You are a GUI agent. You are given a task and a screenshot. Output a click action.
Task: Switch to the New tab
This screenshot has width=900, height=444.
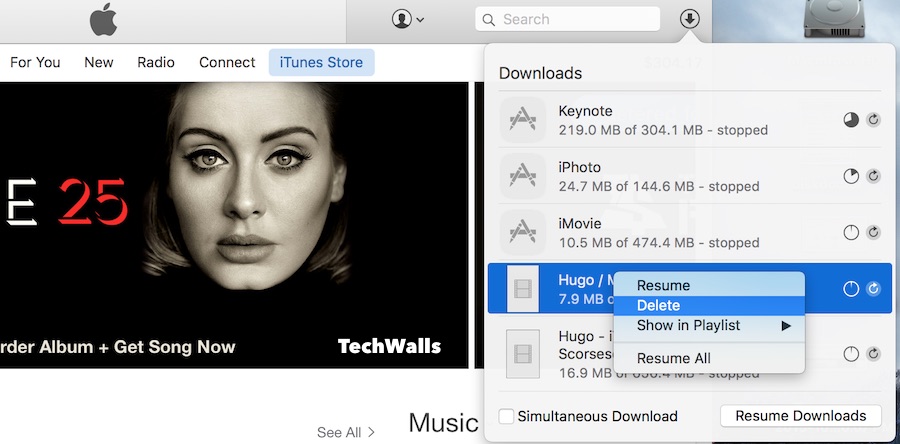point(99,62)
